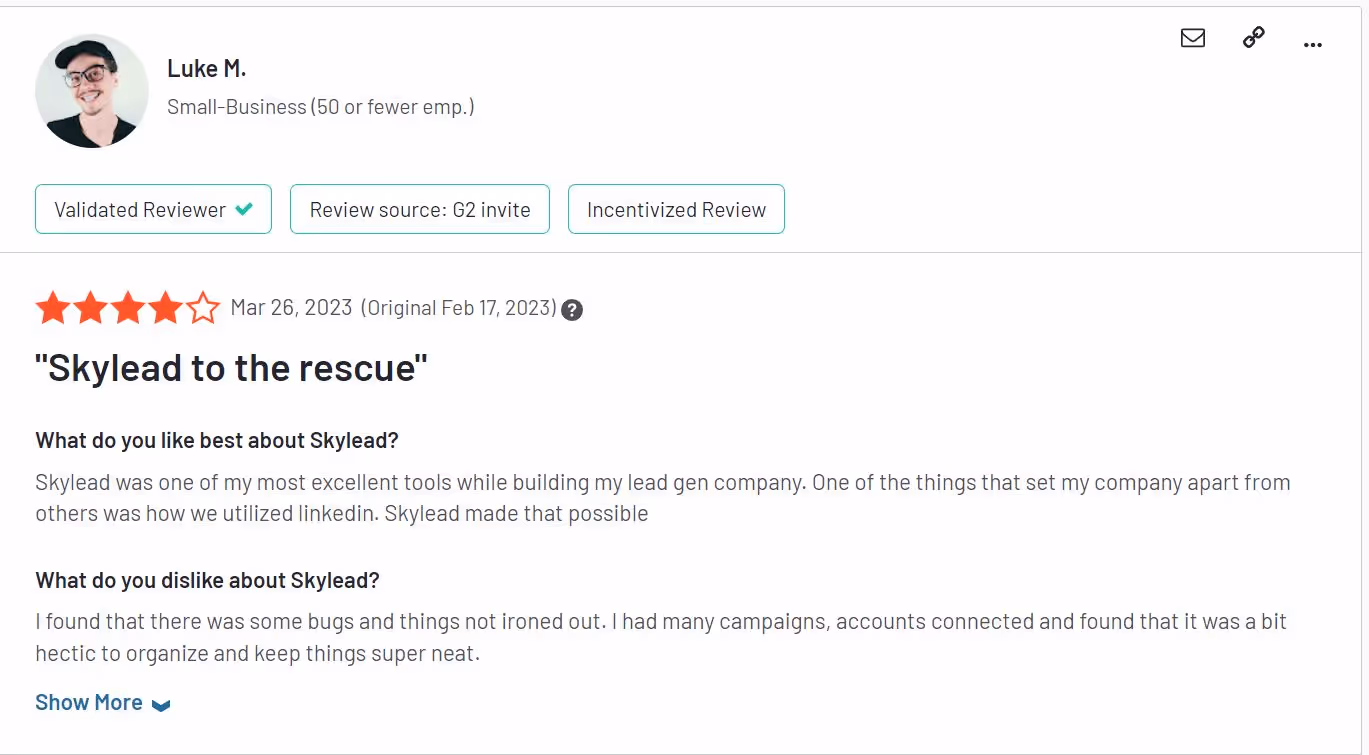Image resolution: width=1369 pixels, height=755 pixels.
Task: Open the share via email envelope icon
Action: point(1192,38)
